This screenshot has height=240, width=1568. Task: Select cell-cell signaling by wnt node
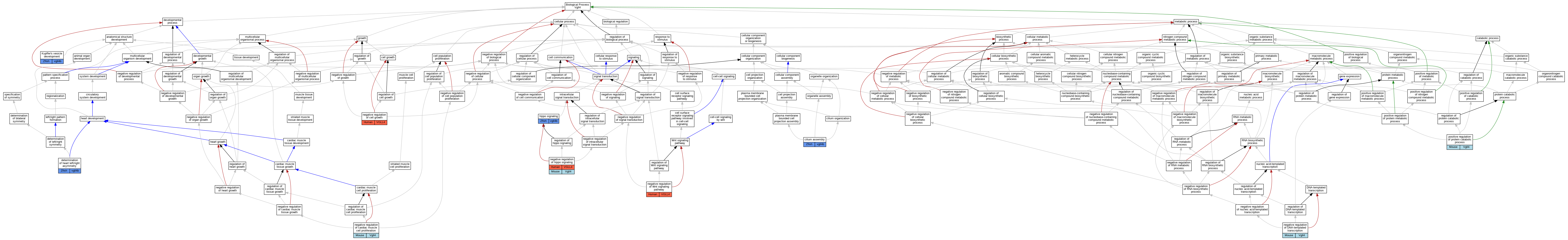pos(721,118)
